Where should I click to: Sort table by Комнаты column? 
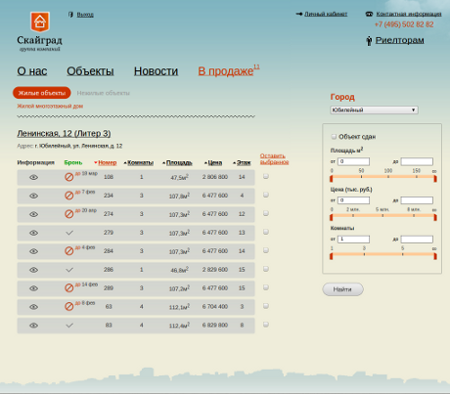(x=140, y=163)
